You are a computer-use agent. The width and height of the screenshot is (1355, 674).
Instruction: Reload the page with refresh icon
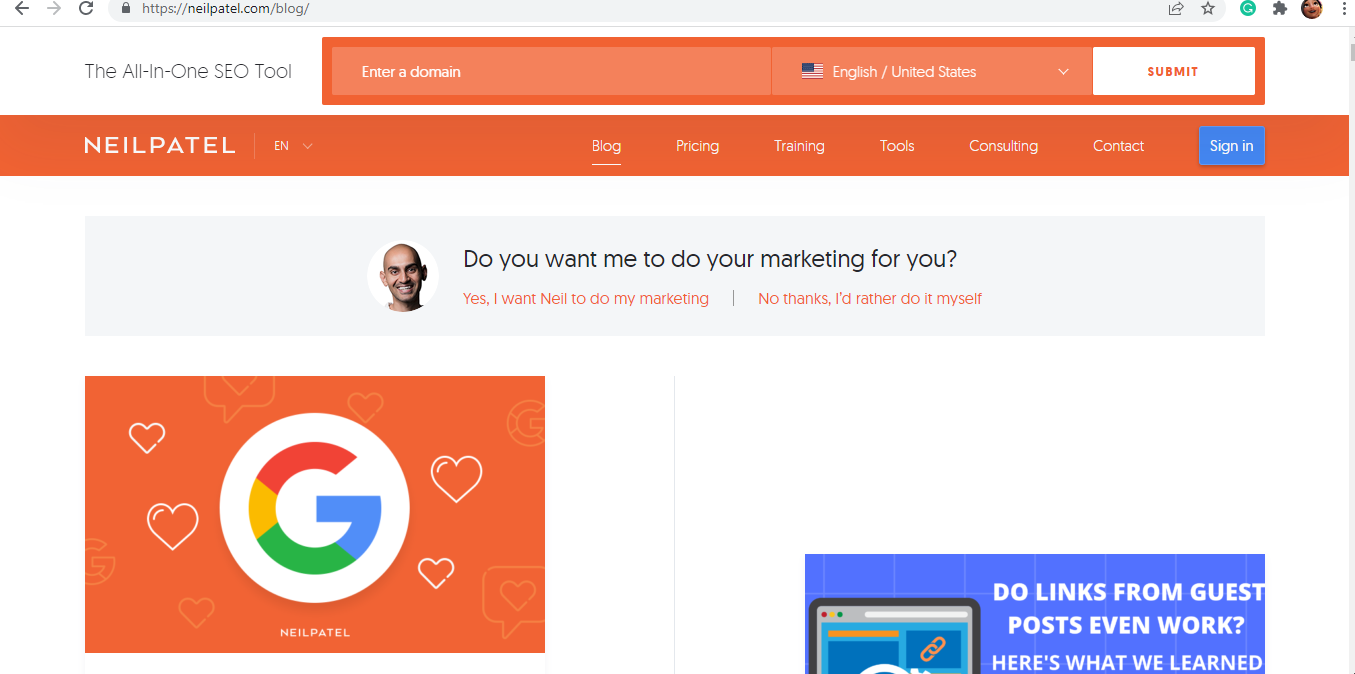click(86, 8)
